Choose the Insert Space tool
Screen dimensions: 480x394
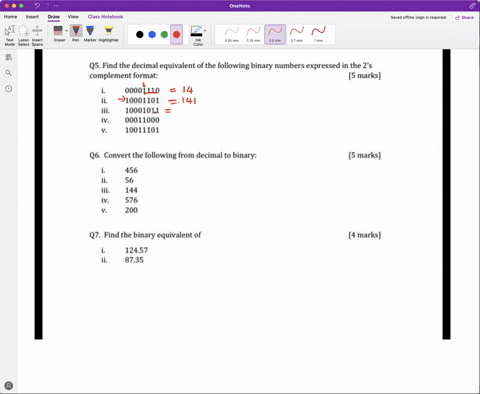tap(37, 35)
